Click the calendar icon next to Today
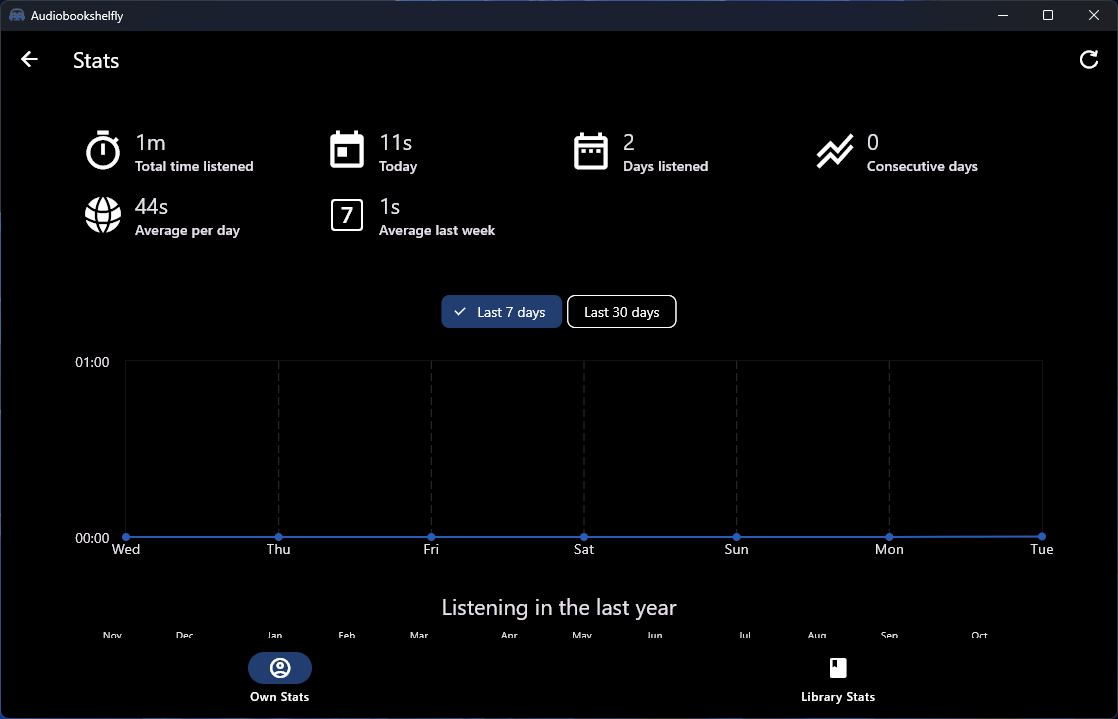 click(x=347, y=151)
